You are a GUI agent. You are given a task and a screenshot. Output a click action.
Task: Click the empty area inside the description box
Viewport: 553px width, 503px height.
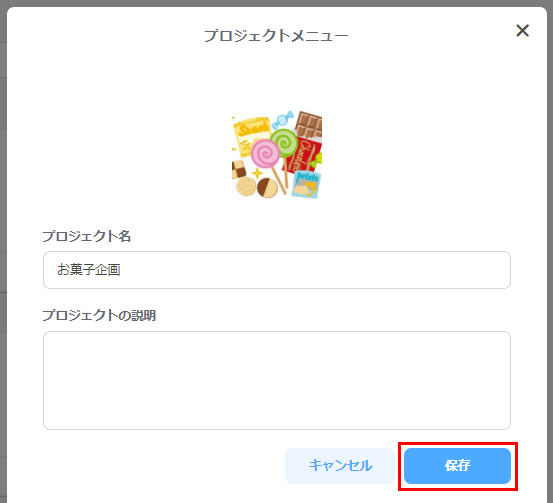277,380
